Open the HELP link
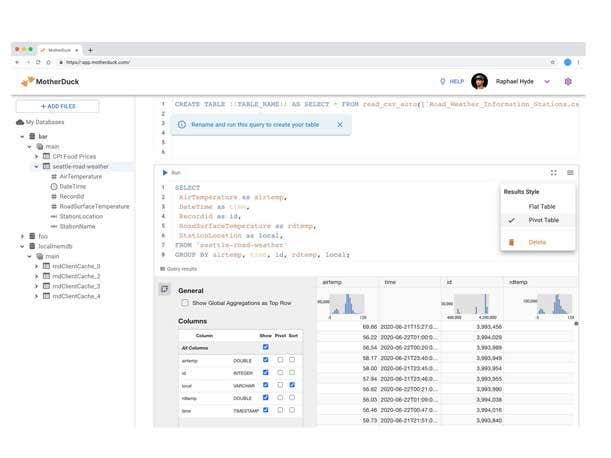611x458 pixels. pyautogui.click(x=451, y=82)
